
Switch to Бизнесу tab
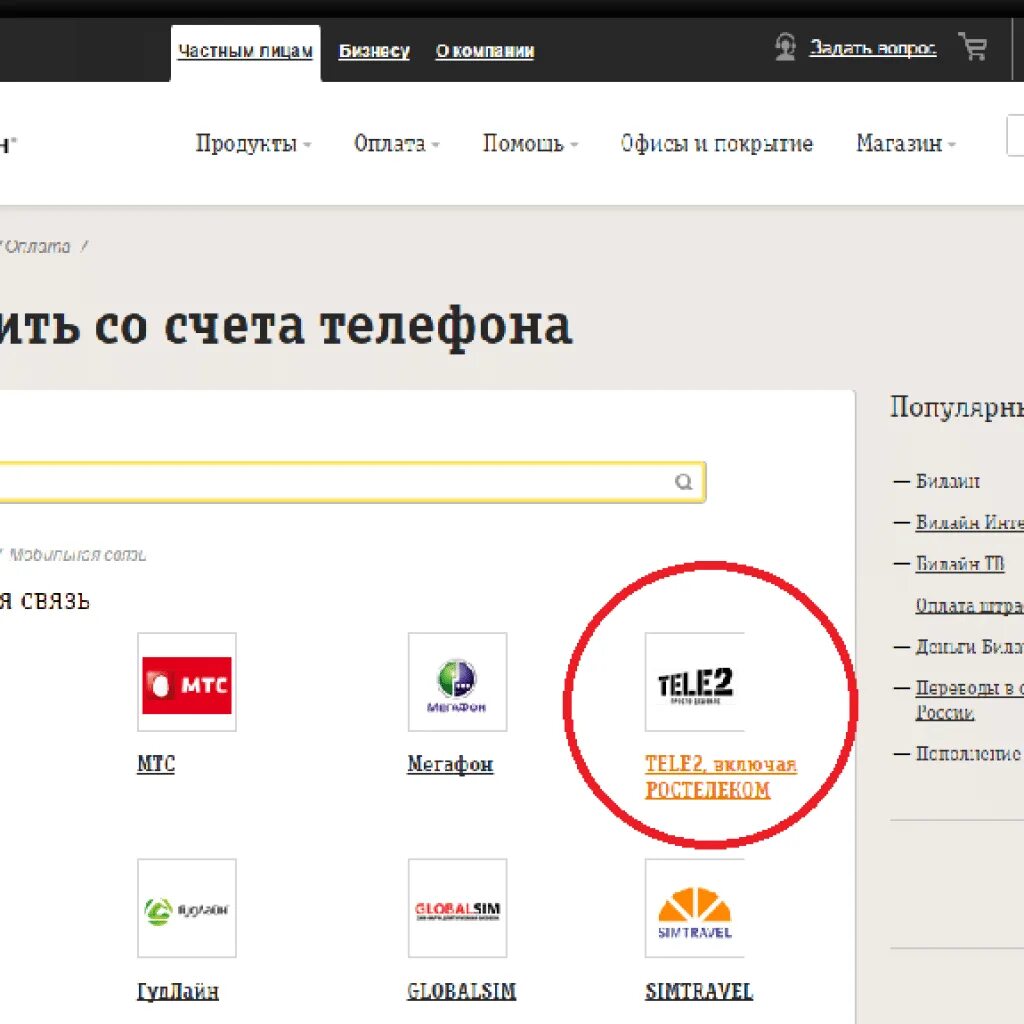[374, 51]
